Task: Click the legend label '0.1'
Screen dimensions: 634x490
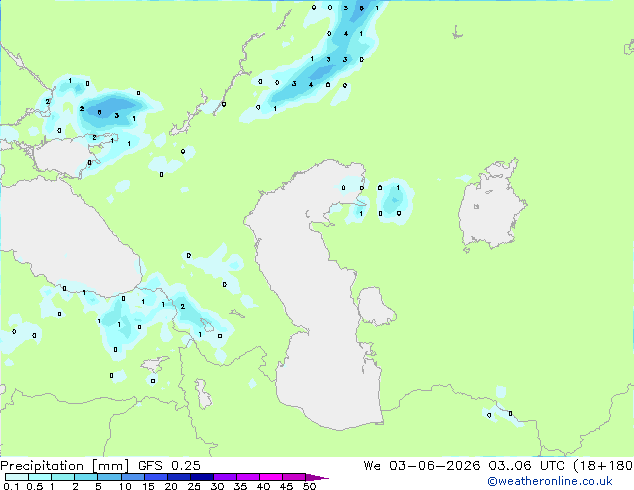Action: click(x=11, y=486)
